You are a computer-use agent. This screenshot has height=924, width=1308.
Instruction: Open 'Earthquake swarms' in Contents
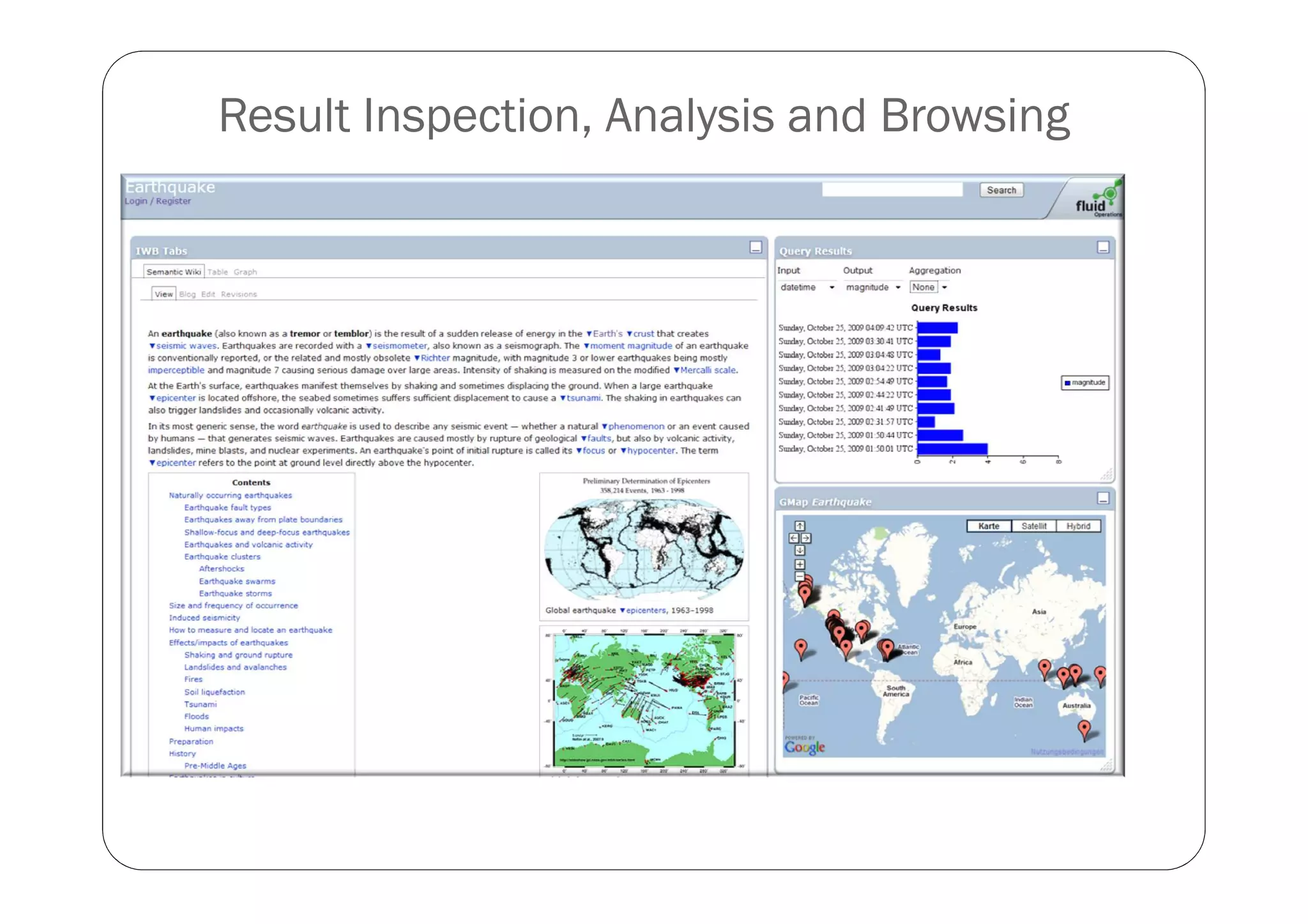tap(237, 582)
